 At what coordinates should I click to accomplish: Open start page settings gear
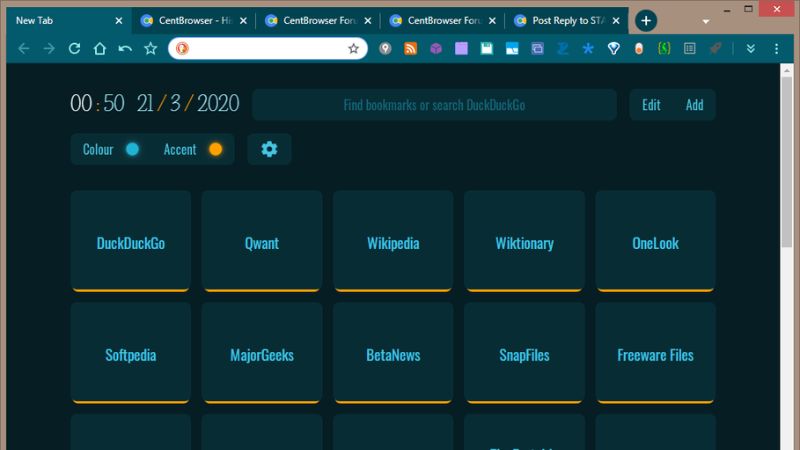point(269,149)
